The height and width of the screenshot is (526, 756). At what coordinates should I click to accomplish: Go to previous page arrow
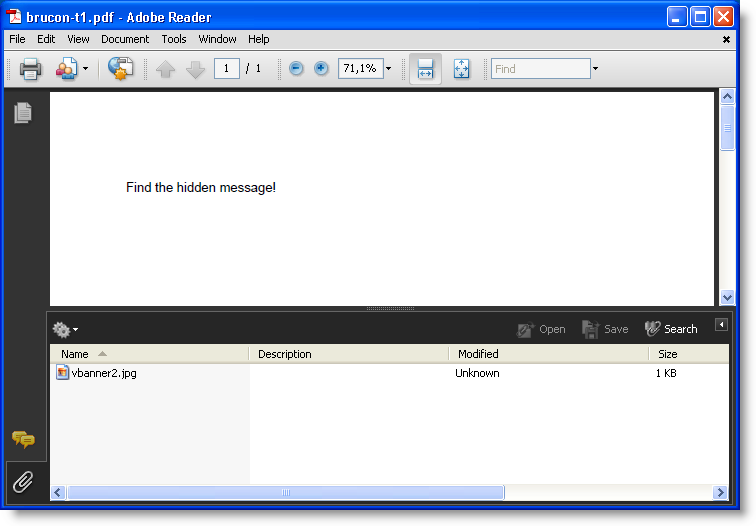click(165, 69)
